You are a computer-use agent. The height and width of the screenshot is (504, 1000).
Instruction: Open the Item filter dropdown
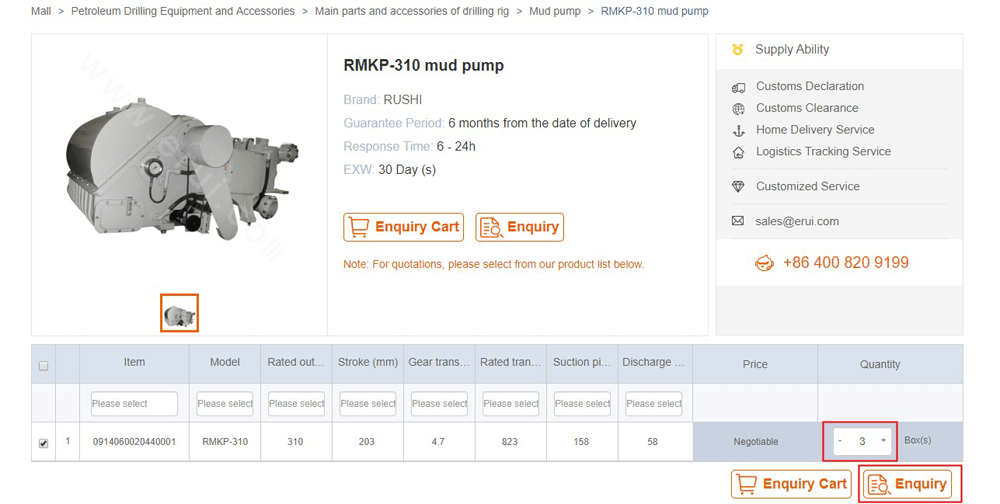pyautogui.click(x=134, y=403)
